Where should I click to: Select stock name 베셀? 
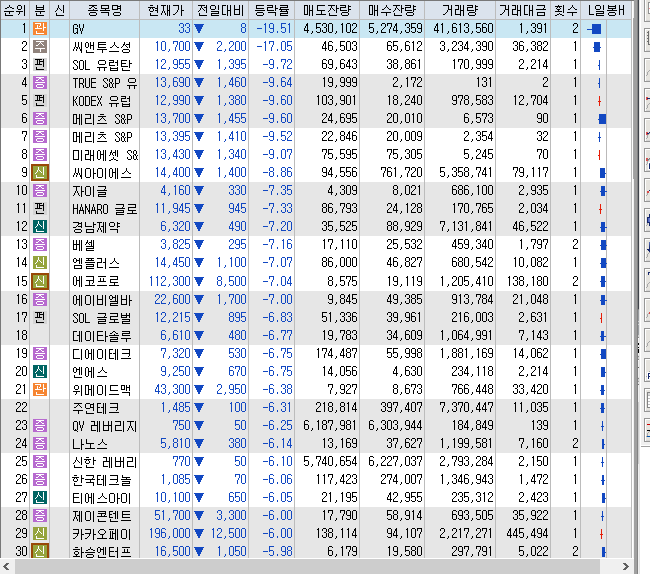pos(84,245)
